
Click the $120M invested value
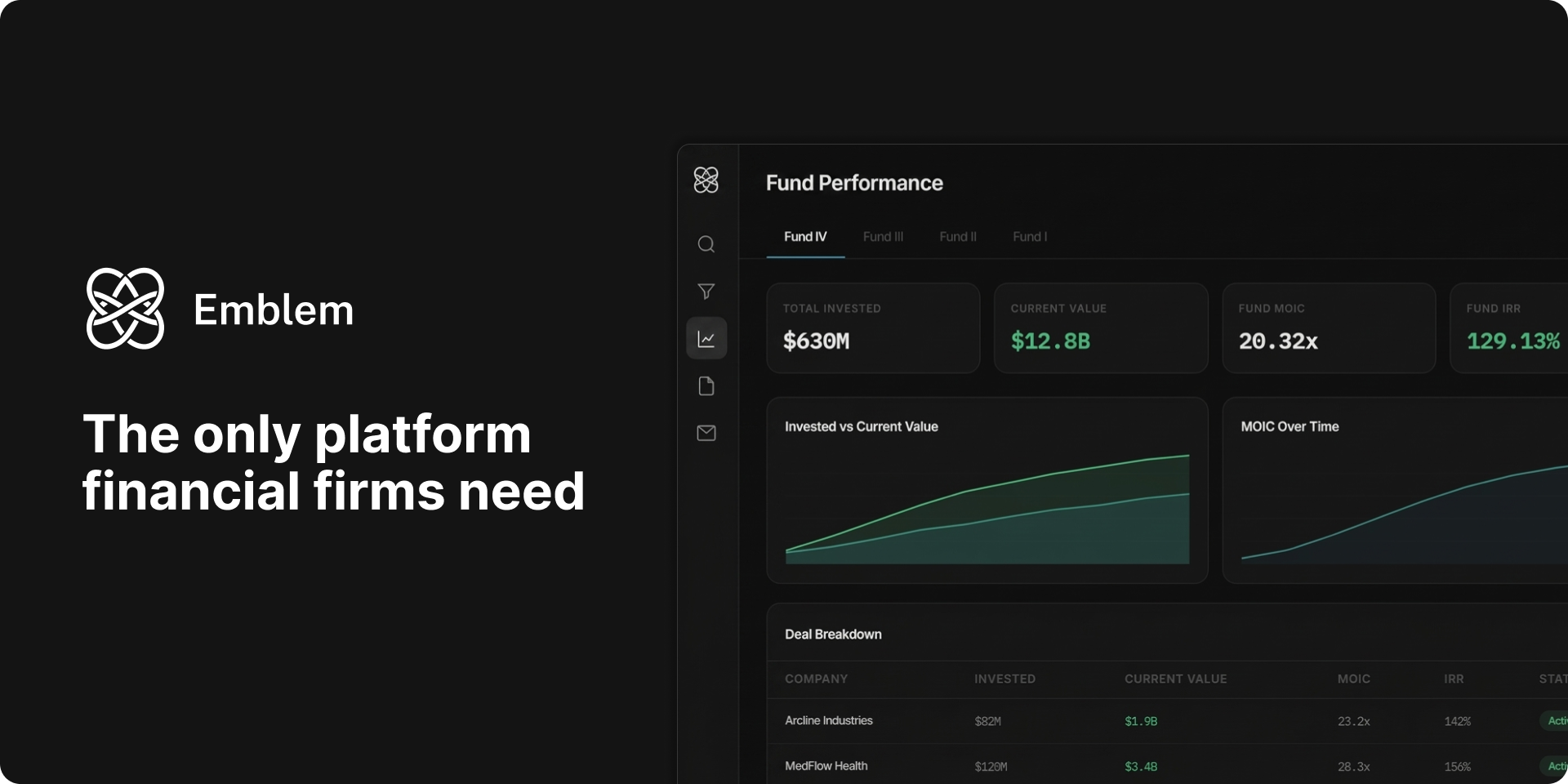point(991,767)
